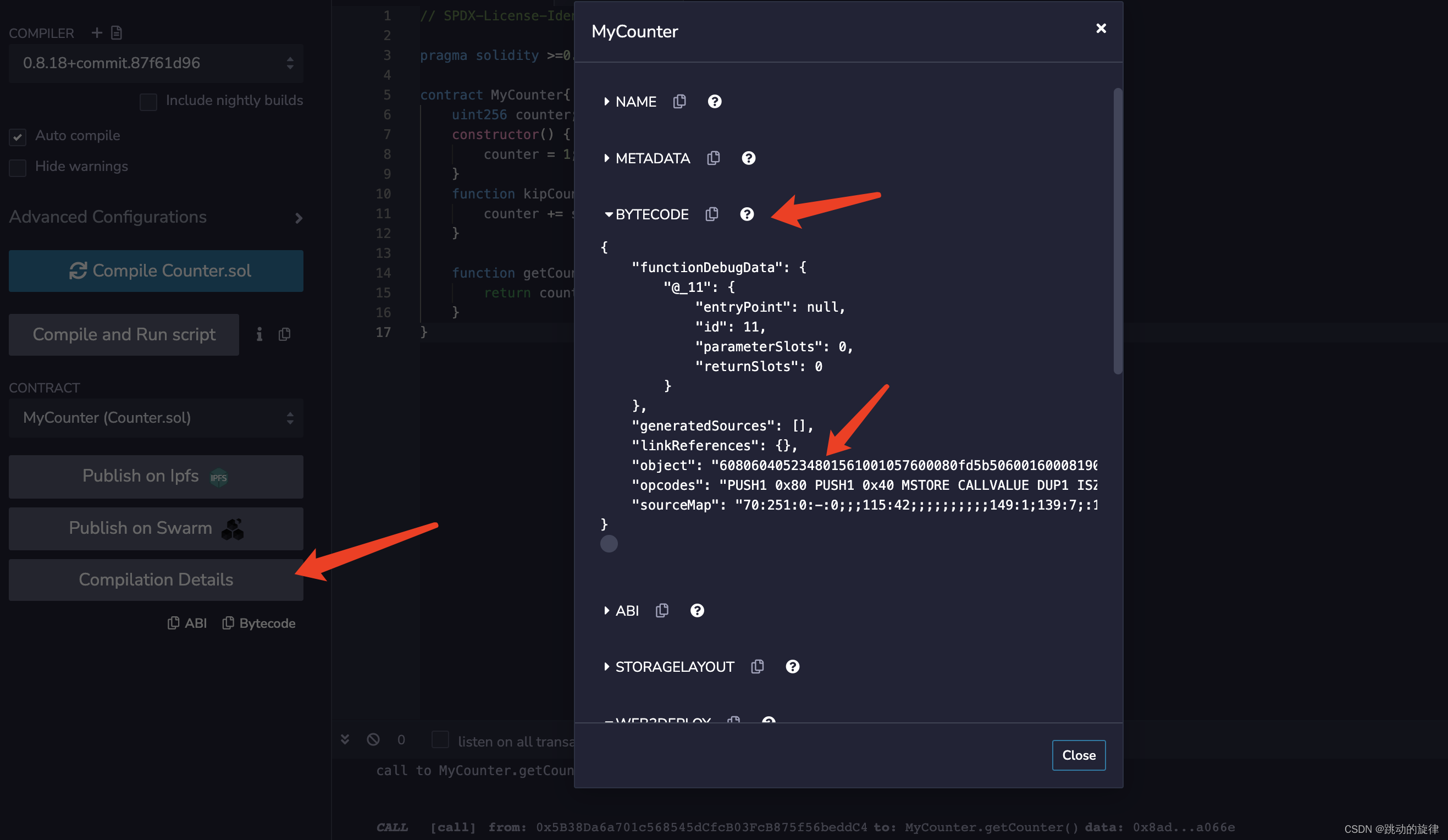The width and height of the screenshot is (1448, 840).
Task: Copy the NAME field to clipboard
Action: tap(680, 101)
